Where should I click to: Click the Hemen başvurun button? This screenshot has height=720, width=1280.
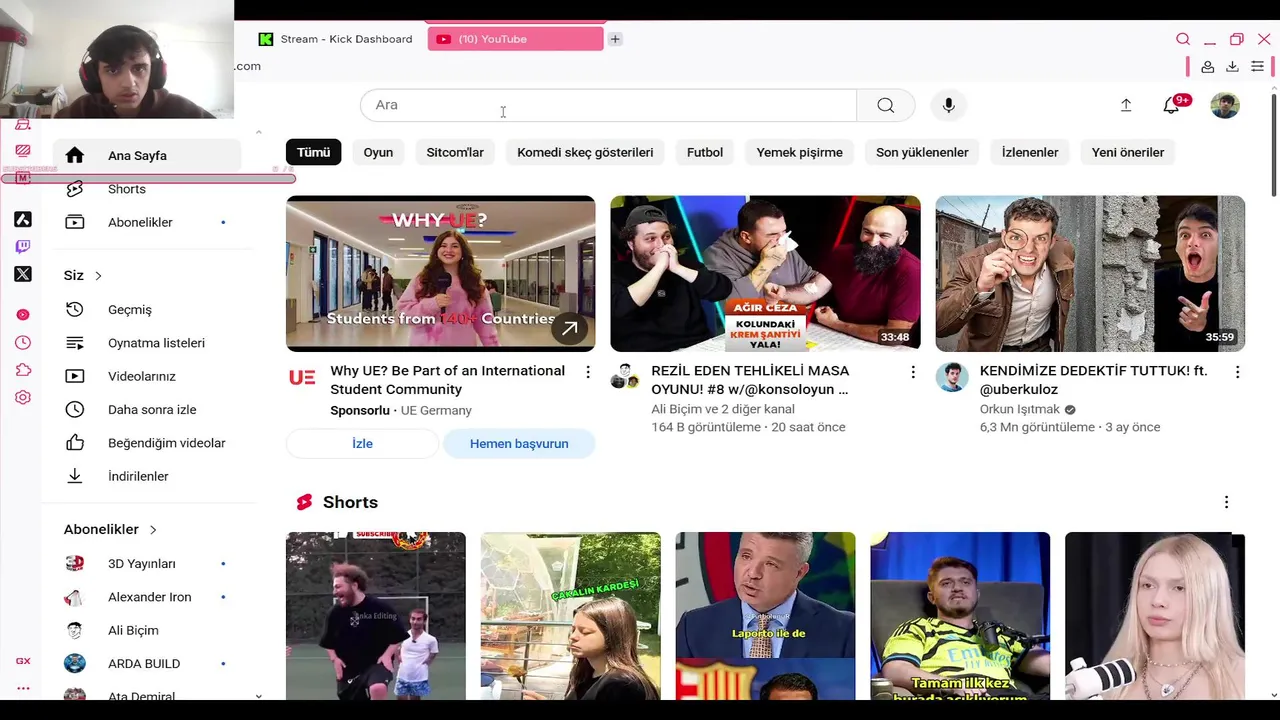click(519, 444)
